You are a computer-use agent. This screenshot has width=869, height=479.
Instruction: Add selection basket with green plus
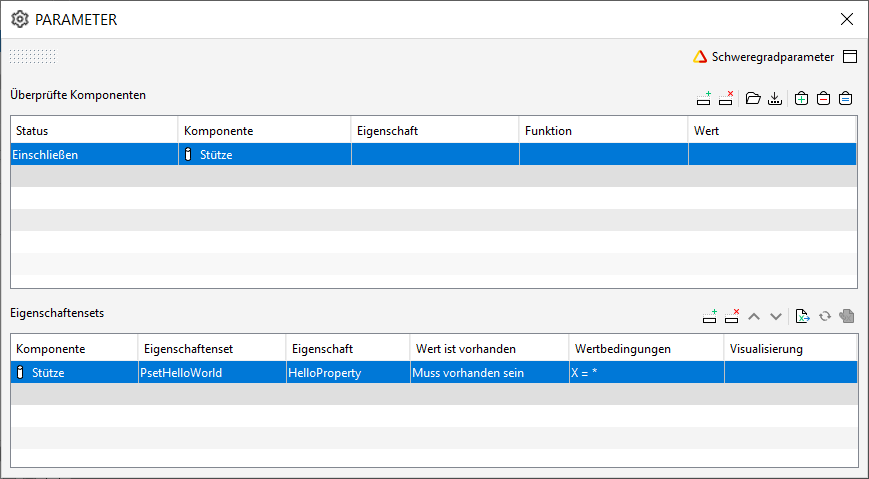pos(801,99)
